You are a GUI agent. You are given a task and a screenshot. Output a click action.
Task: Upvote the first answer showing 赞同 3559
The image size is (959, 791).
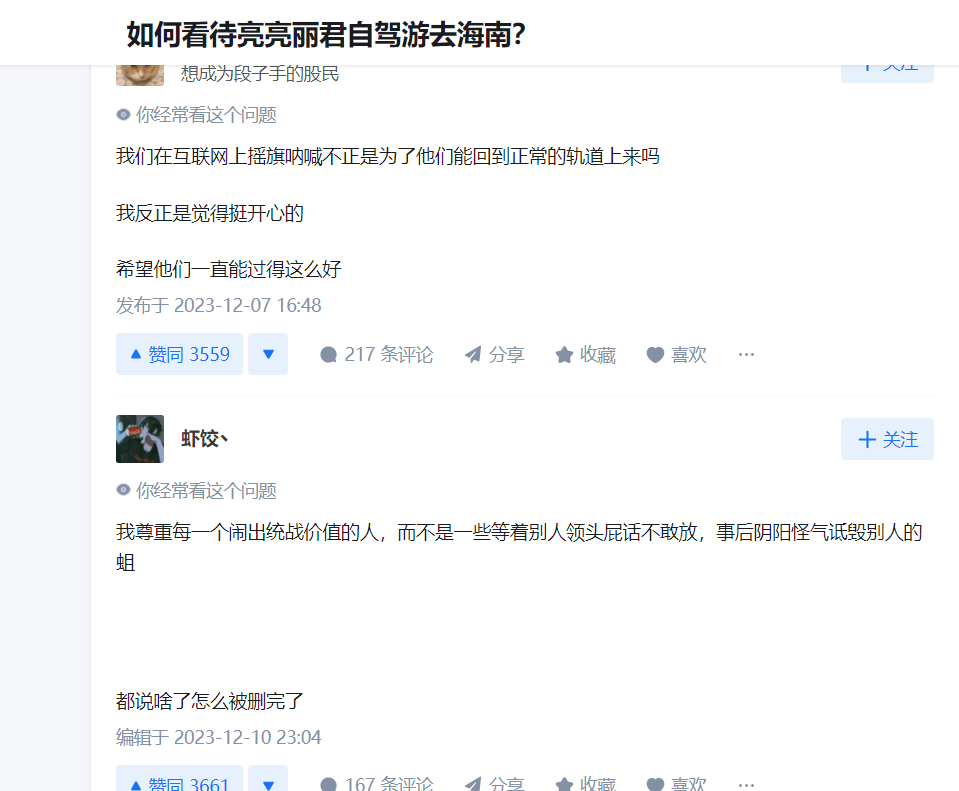(179, 354)
